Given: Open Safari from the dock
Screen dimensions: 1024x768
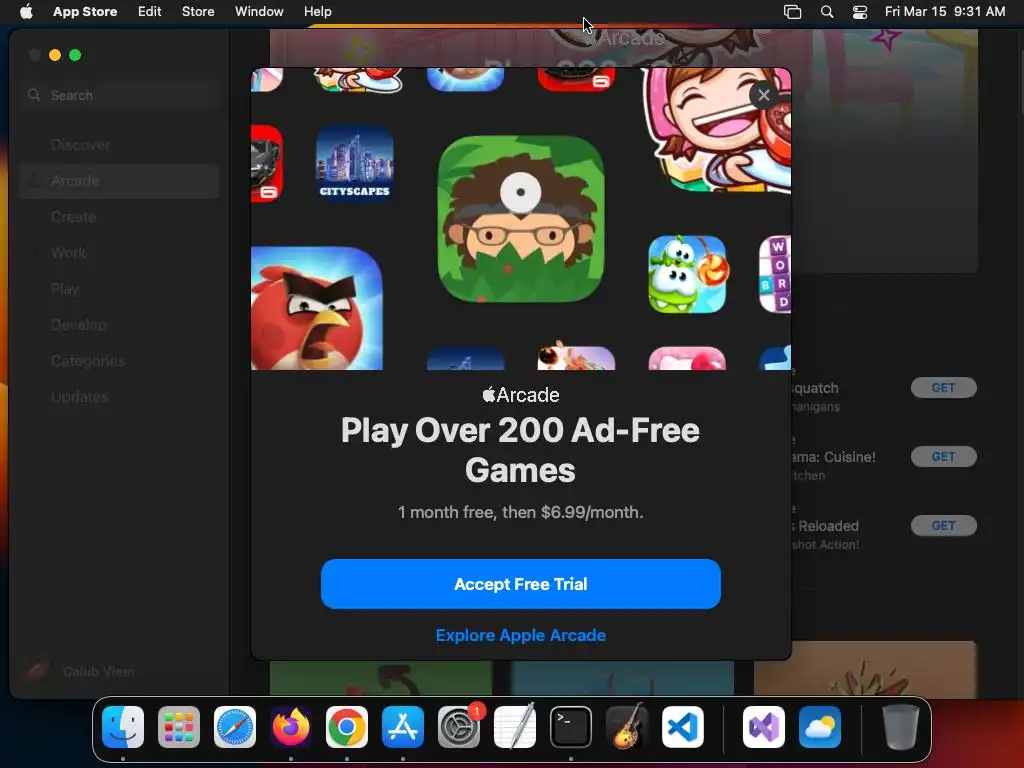Looking at the screenshot, I should click(x=235, y=727).
